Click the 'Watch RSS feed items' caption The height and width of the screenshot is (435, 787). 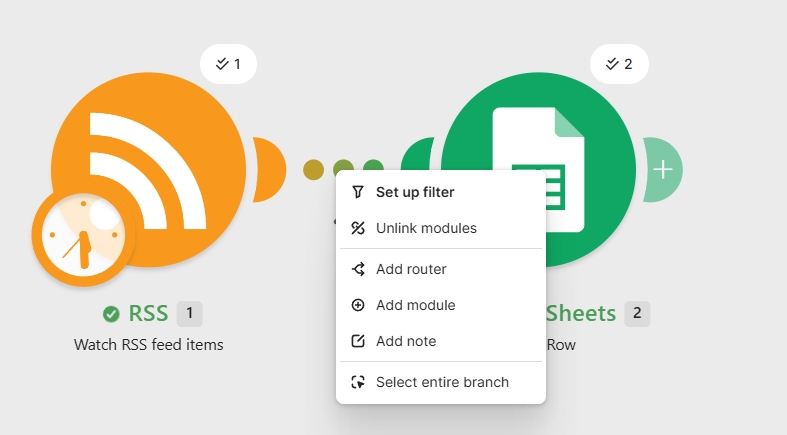(149, 345)
